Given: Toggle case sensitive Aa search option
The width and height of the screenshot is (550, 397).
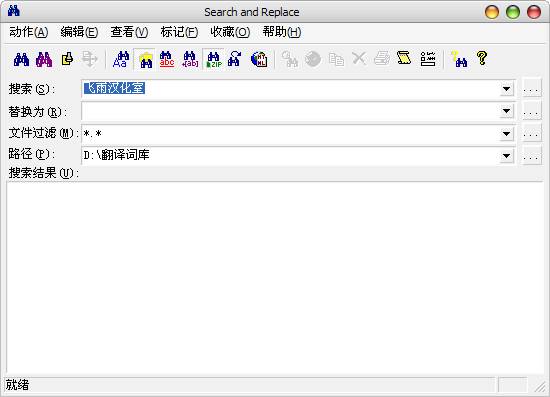Looking at the screenshot, I should [121, 59].
